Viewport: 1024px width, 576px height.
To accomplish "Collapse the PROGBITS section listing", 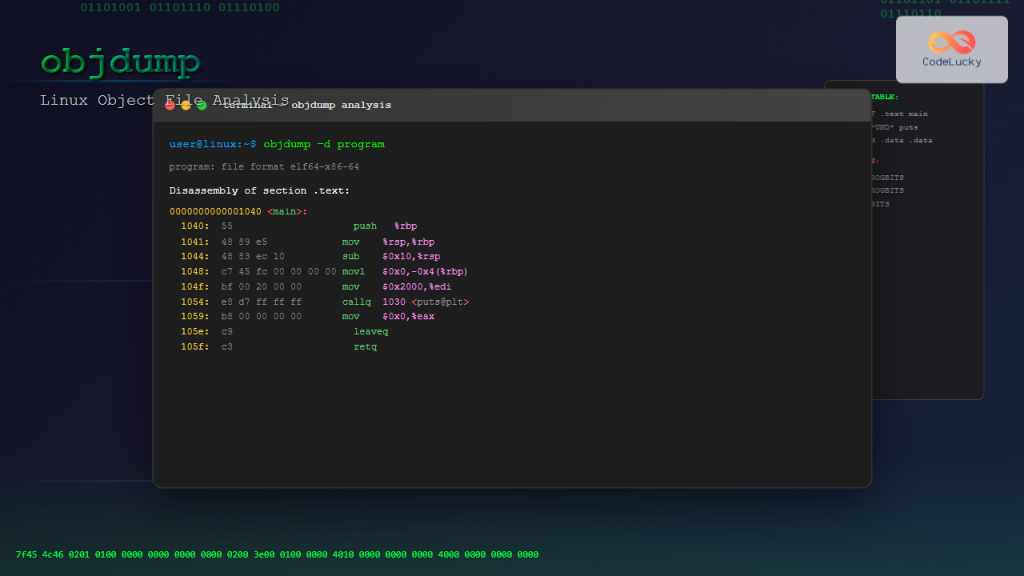I will pos(886,175).
